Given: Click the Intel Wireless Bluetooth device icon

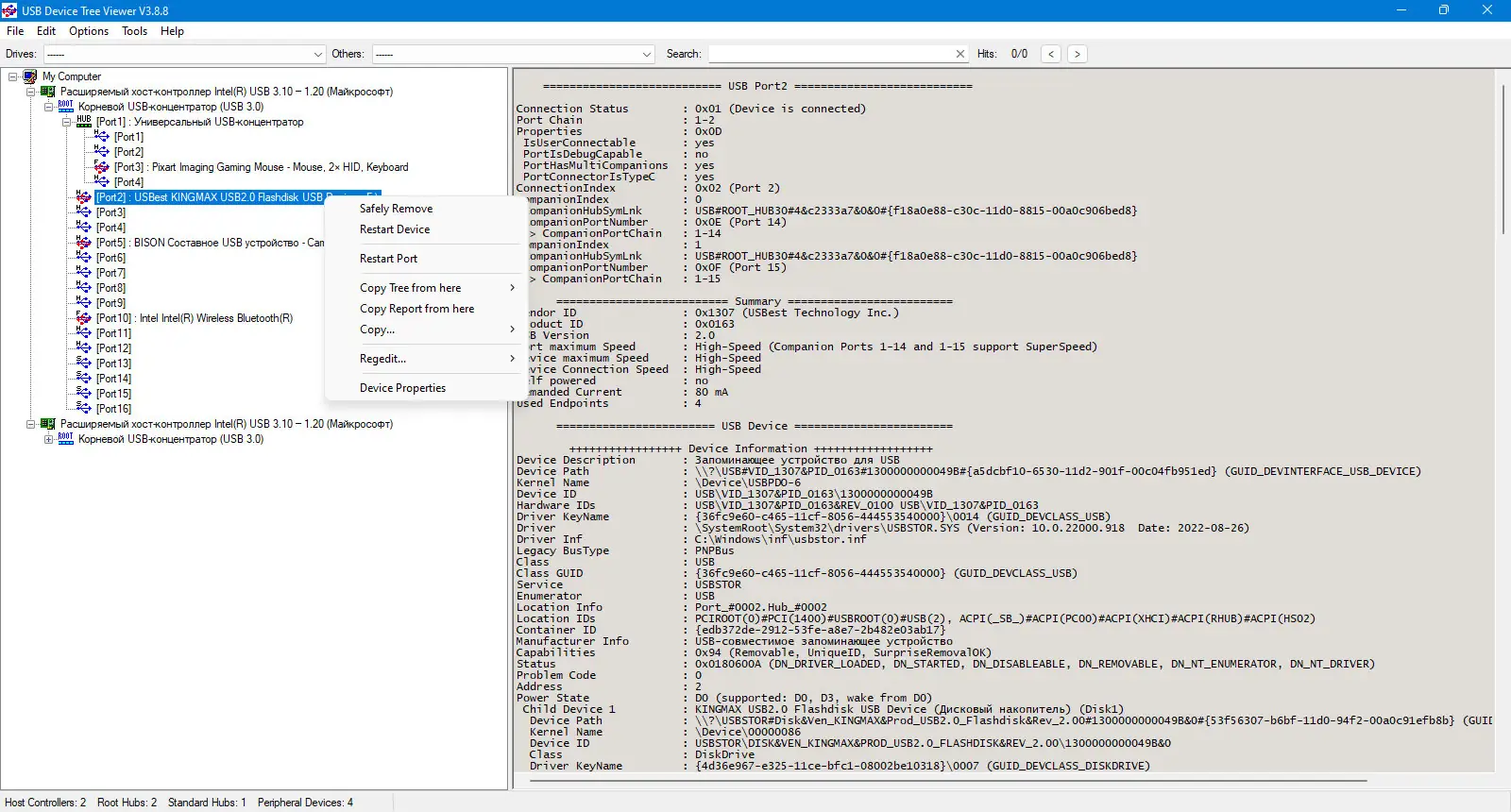Looking at the screenshot, I should (84, 318).
